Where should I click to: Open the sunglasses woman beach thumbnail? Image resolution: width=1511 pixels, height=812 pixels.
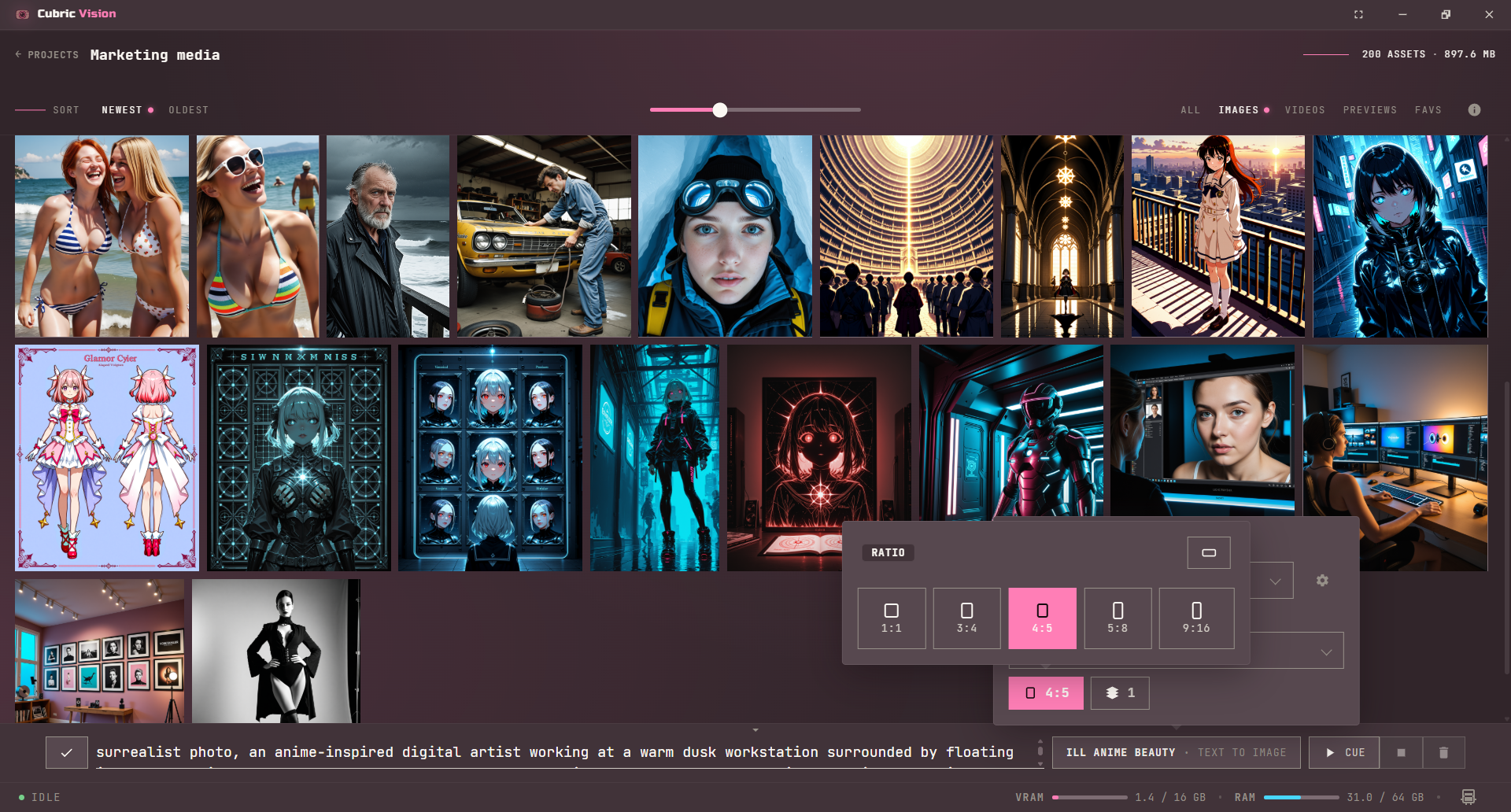257,236
